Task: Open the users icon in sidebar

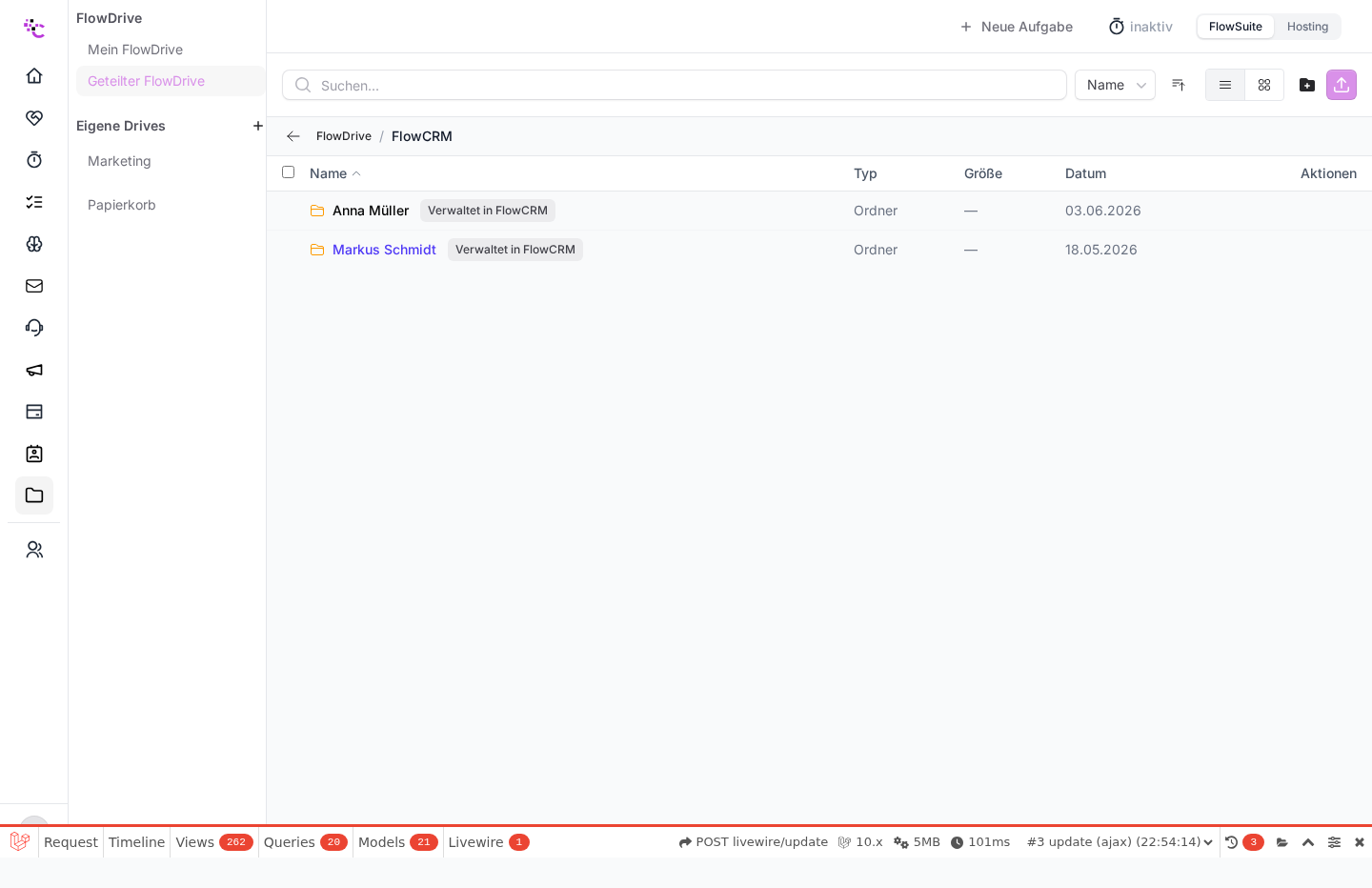Action: pos(34,550)
